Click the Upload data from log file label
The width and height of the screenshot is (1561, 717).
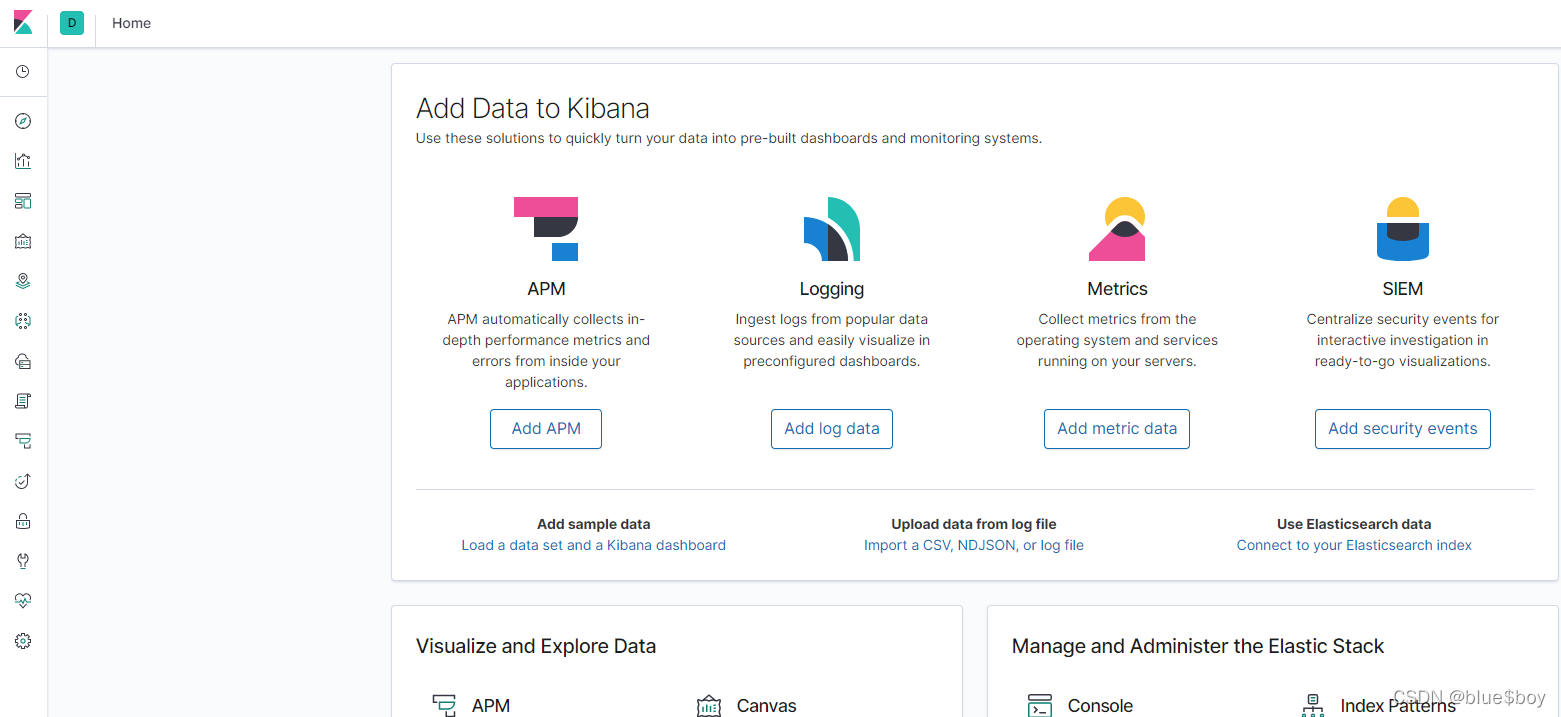coord(974,524)
